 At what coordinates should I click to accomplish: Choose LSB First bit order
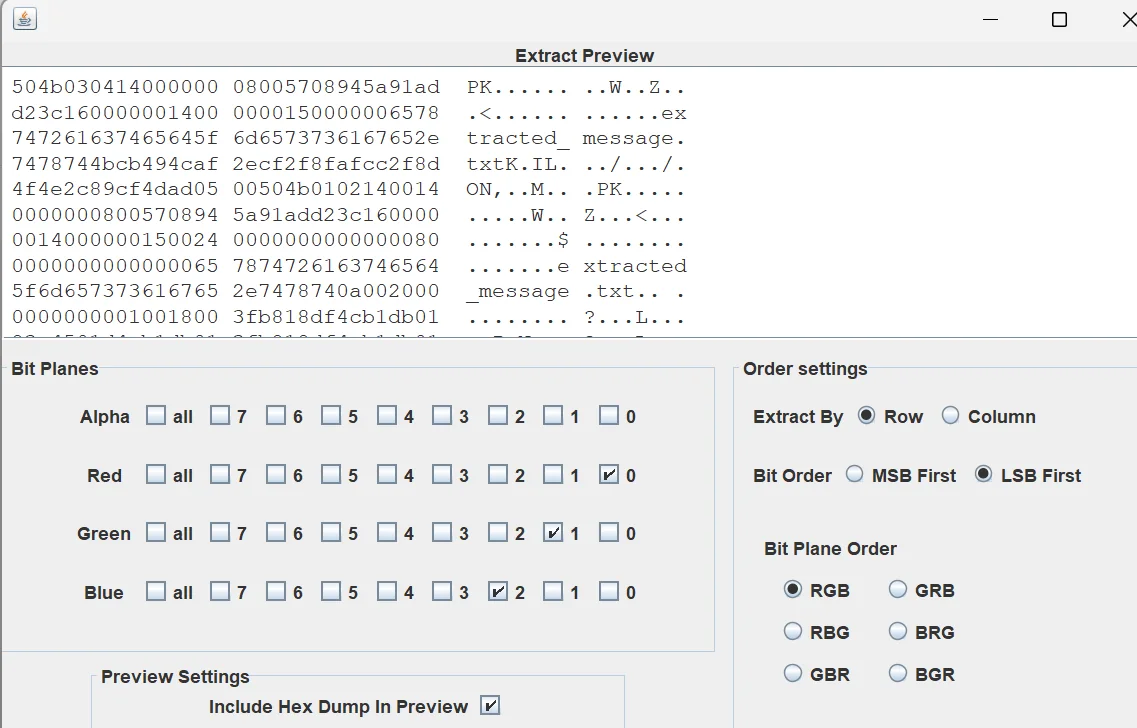983,475
